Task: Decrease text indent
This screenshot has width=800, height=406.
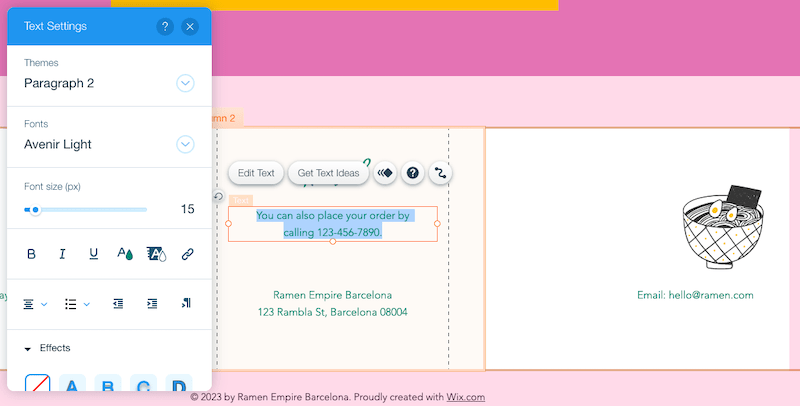Action: [118, 303]
